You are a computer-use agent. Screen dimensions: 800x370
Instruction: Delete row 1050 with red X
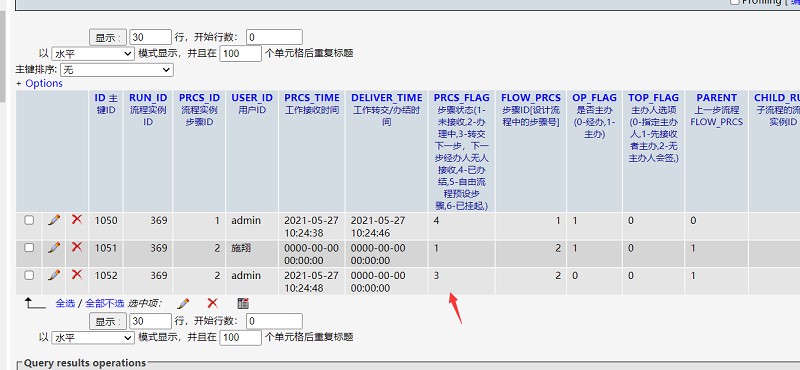[x=77, y=219]
